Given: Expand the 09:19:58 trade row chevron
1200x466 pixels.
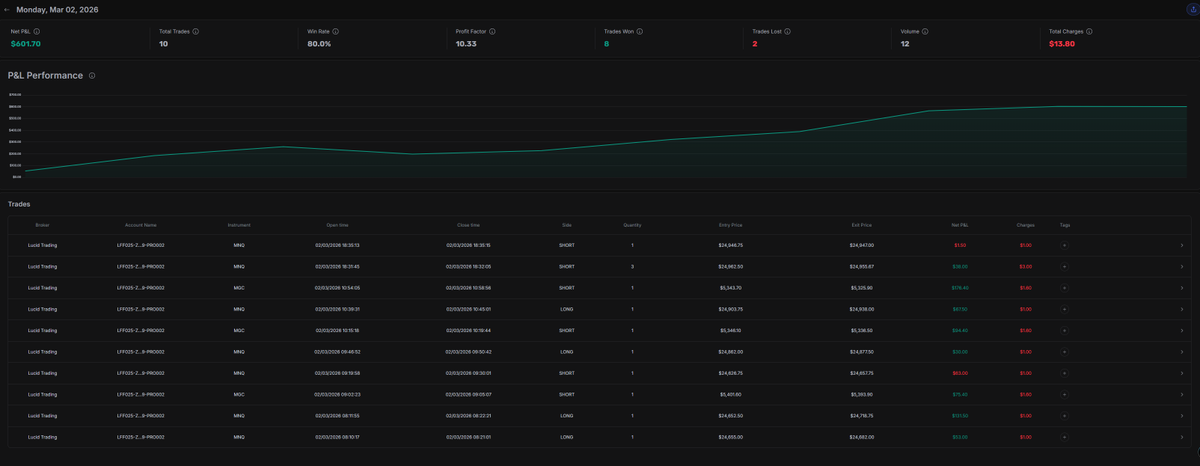Looking at the screenshot, I should click(1181, 373).
